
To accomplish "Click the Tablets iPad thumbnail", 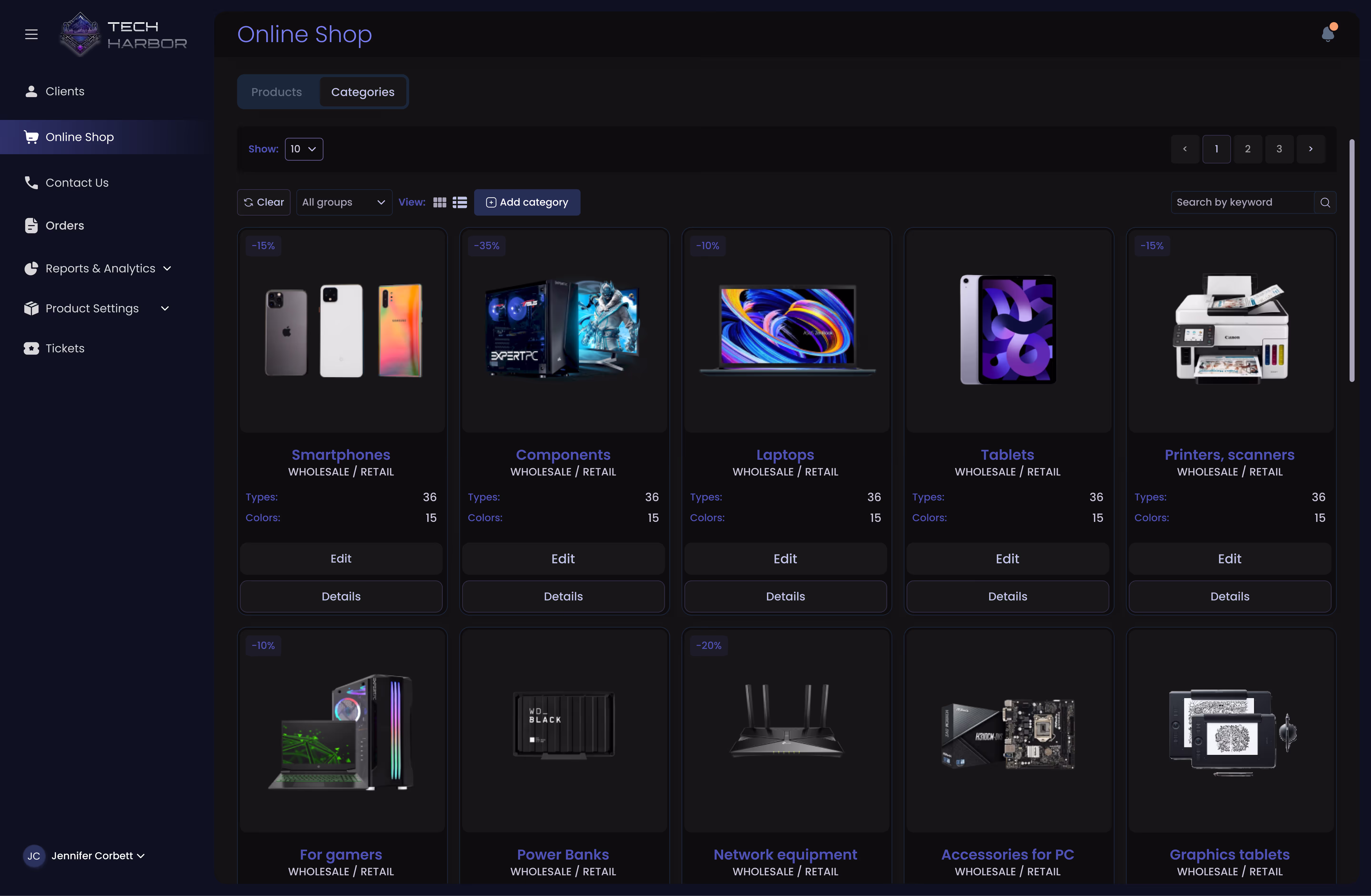I will [x=1008, y=329].
